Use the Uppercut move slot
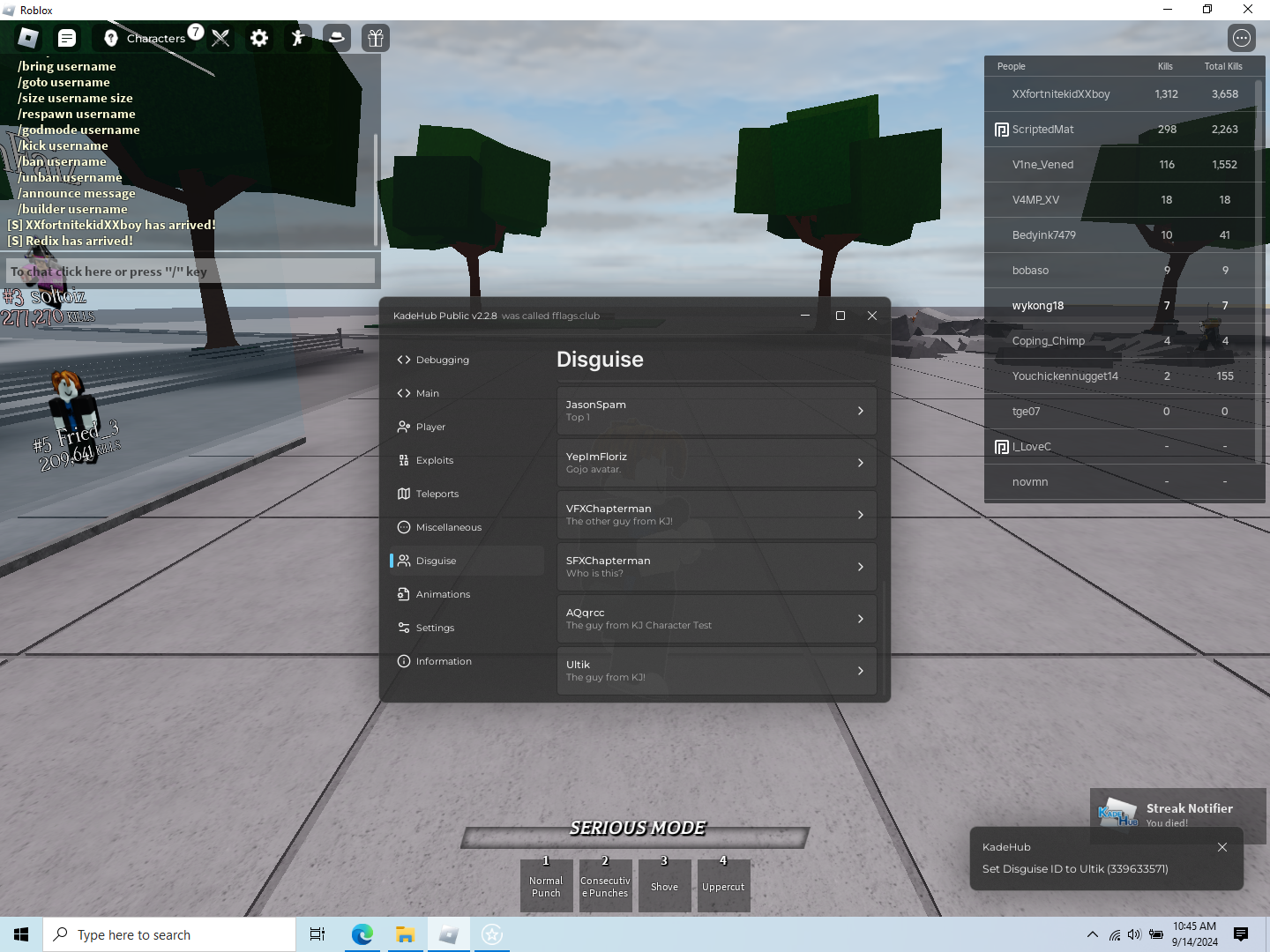This screenshot has height=952, width=1270. pyautogui.click(x=723, y=886)
